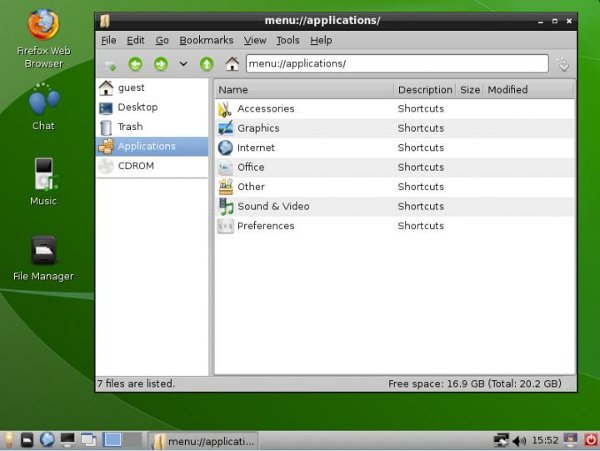This screenshot has height=451, width=600.
Task: Click the Home toolbar icon
Action: pyautogui.click(x=232, y=64)
